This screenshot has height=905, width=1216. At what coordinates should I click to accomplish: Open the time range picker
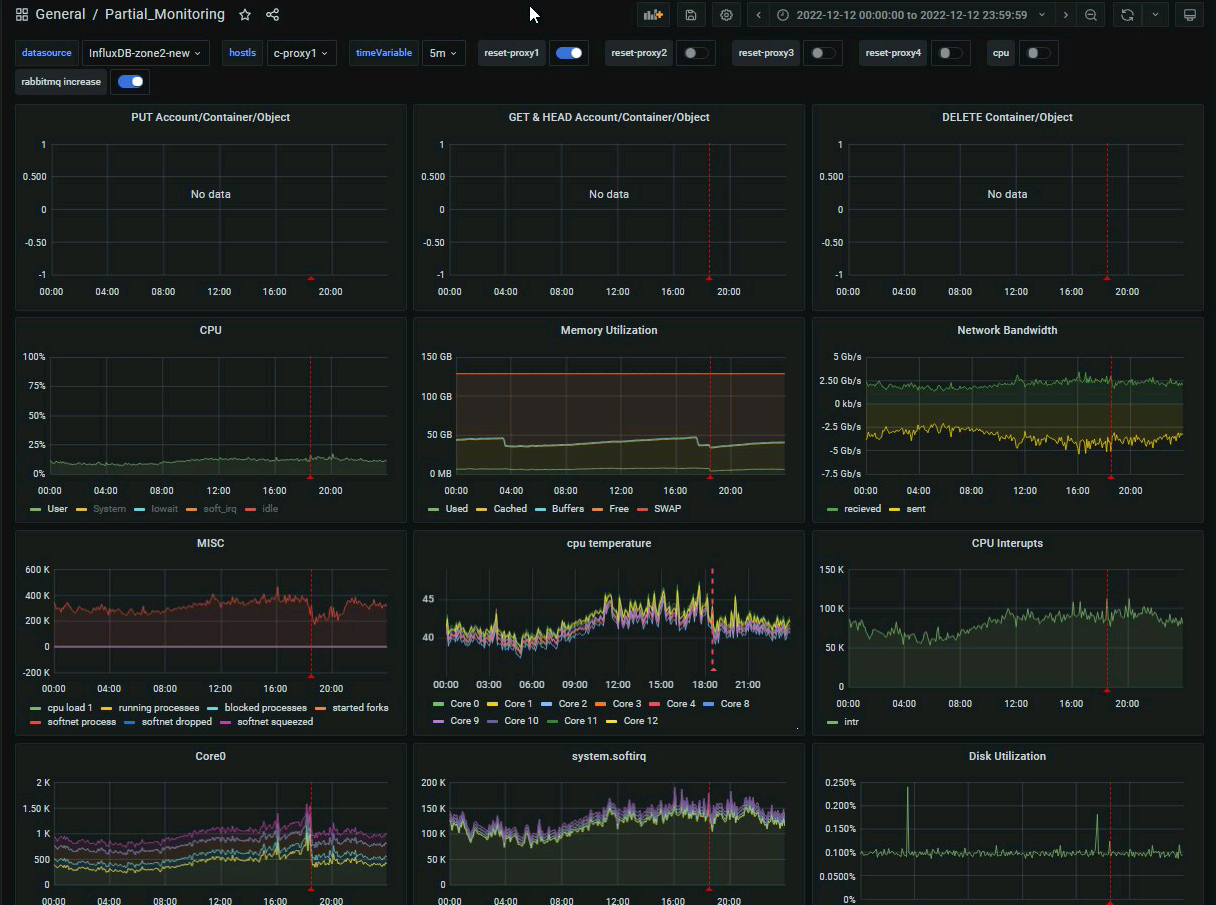(x=910, y=15)
